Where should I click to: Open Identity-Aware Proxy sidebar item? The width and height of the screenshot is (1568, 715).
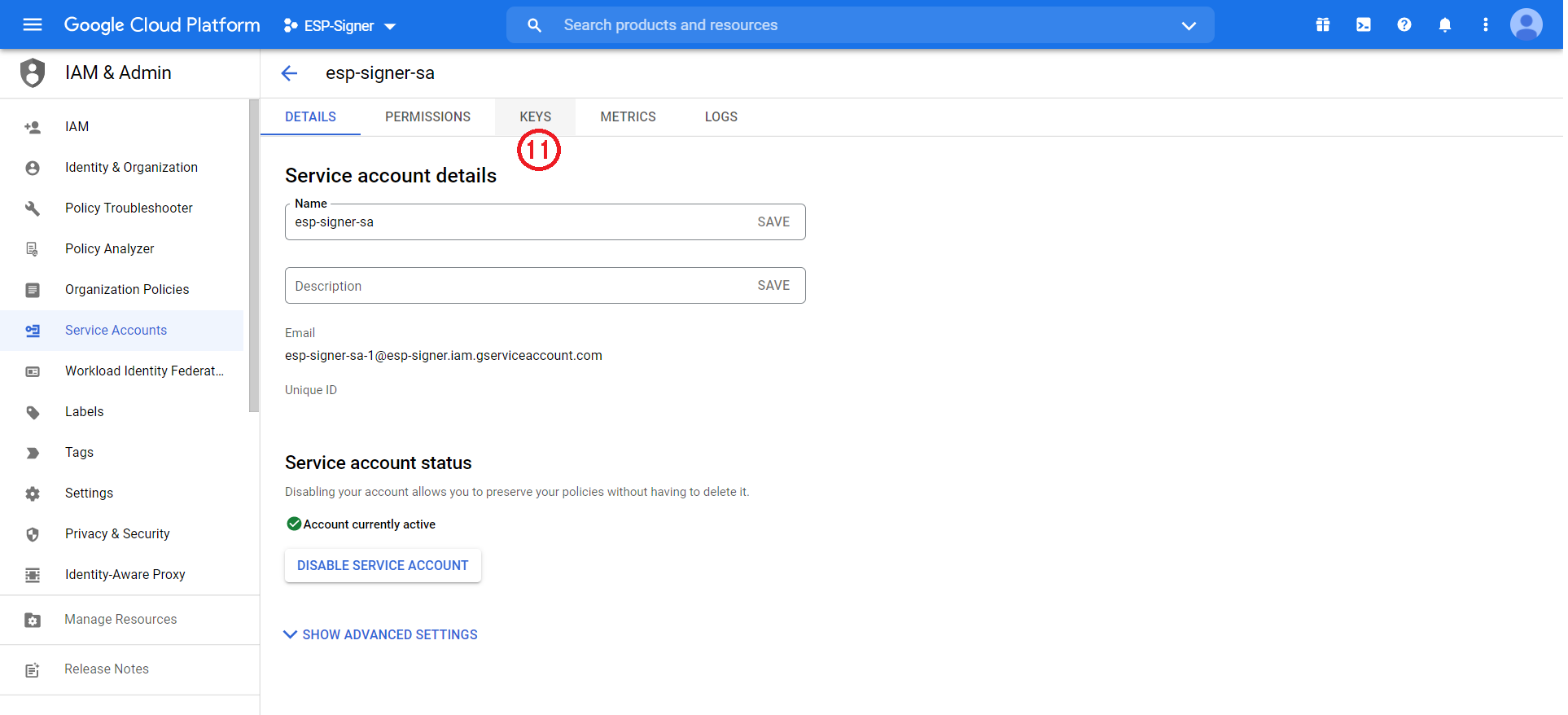tap(122, 575)
